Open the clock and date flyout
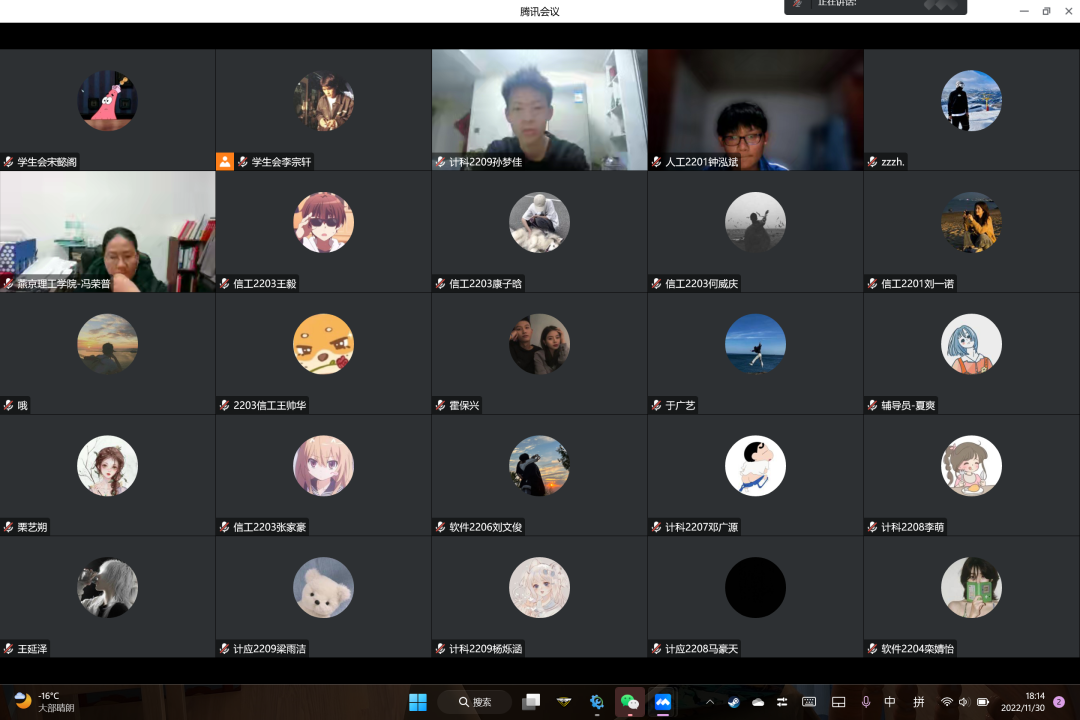The width and height of the screenshot is (1080, 720). click(x=1035, y=702)
